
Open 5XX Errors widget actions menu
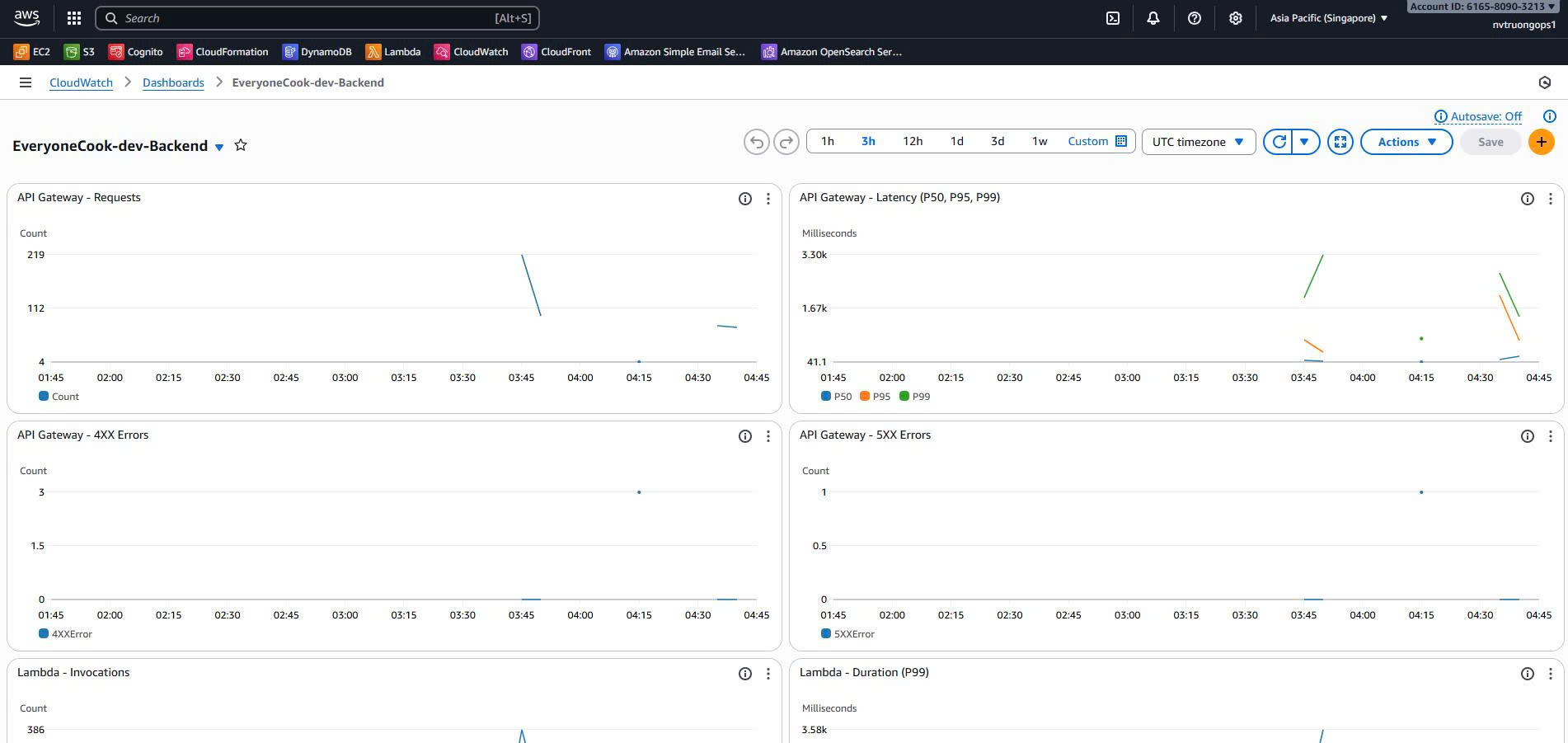[x=1551, y=436]
